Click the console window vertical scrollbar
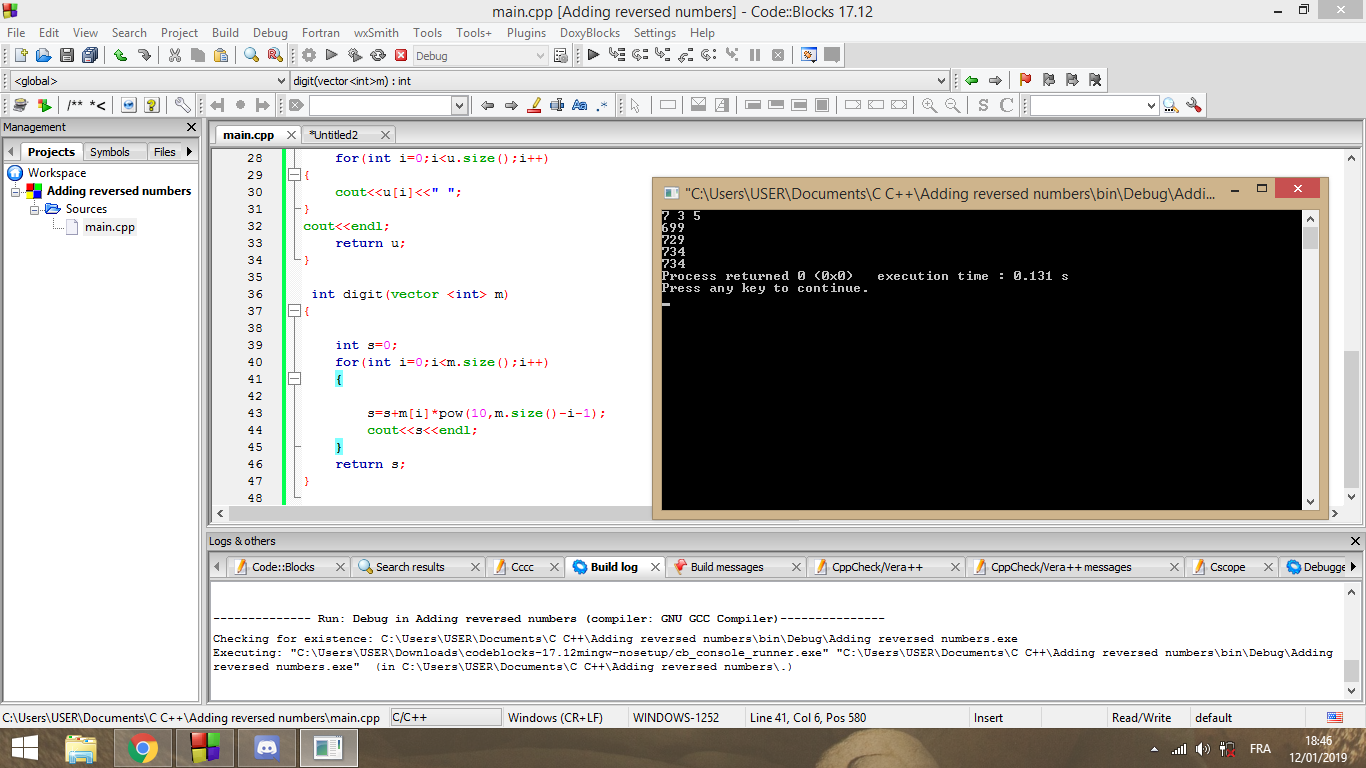Image resolution: width=1366 pixels, height=768 pixels. (x=1311, y=360)
